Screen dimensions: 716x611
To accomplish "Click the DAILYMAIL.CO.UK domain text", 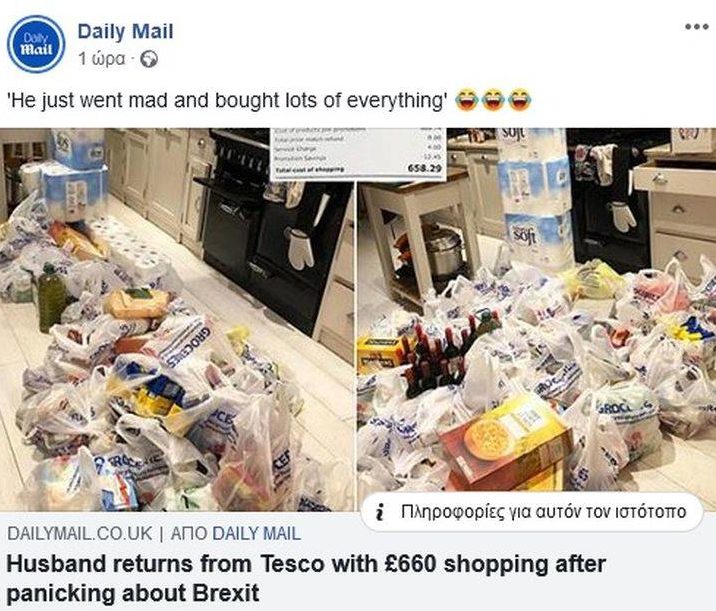I will click(79, 533).
